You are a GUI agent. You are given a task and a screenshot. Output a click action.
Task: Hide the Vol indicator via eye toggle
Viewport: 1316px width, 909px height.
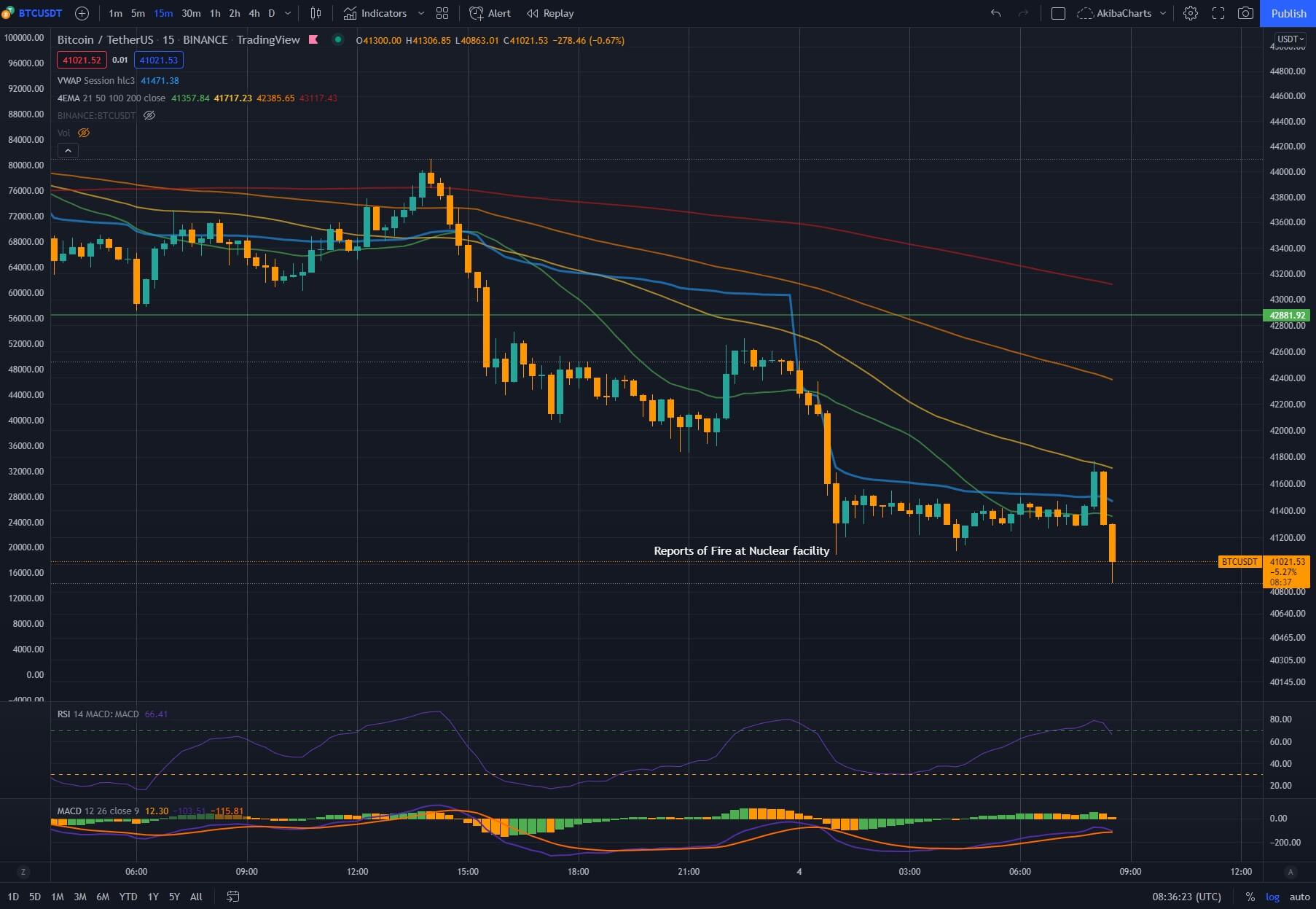(84, 133)
